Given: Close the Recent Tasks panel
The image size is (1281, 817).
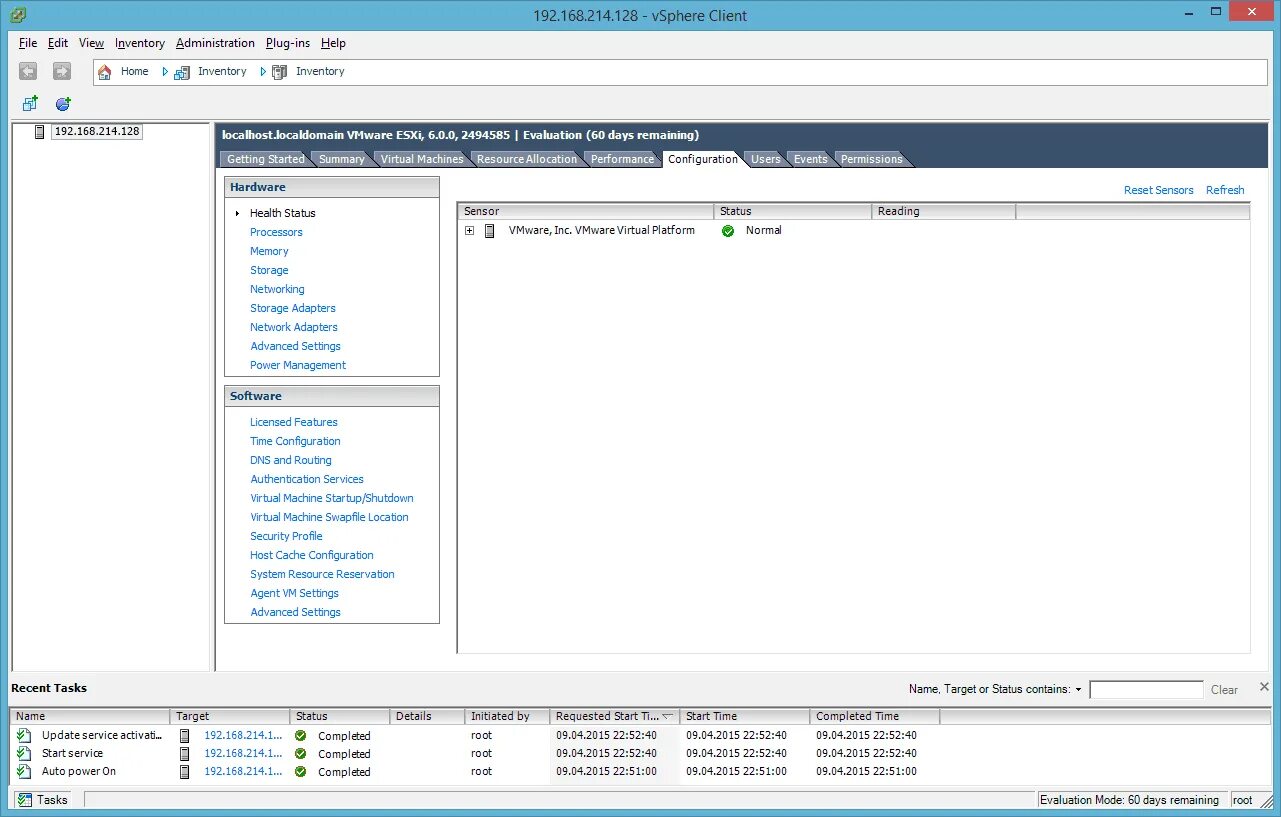Looking at the screenshot, I should click(x=1264, y=687).
